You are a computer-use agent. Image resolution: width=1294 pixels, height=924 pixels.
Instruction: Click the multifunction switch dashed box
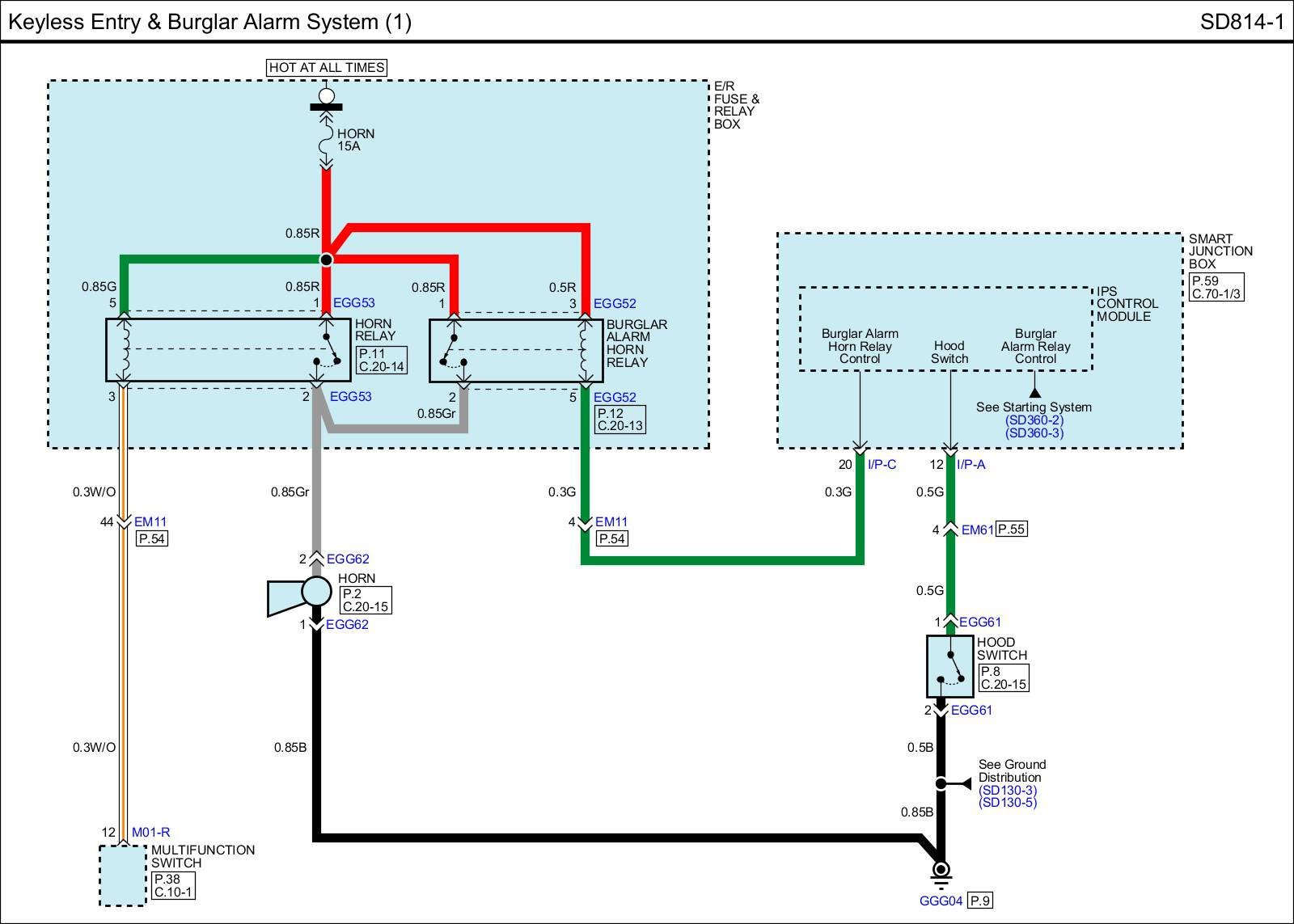point(123,875)
